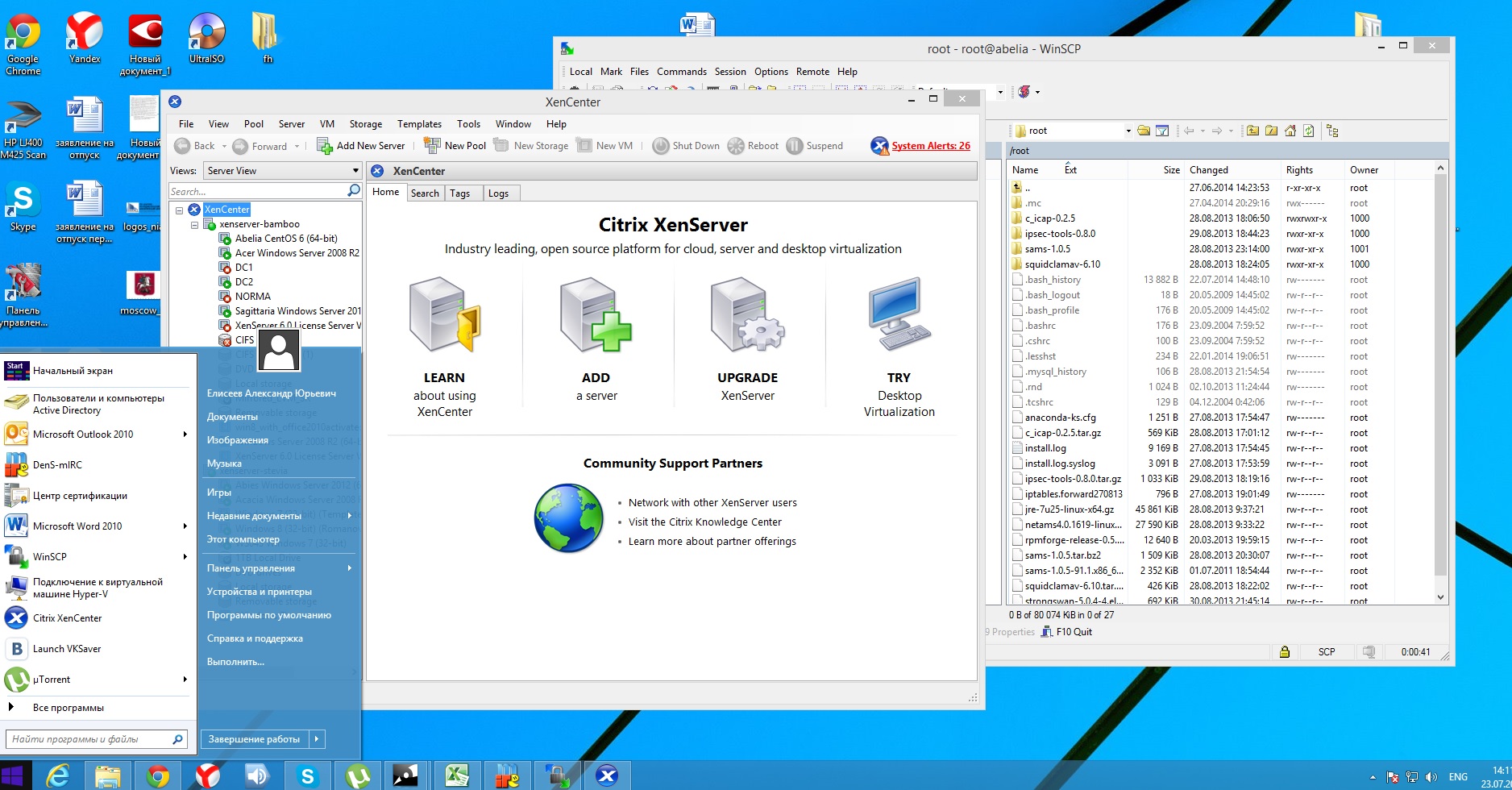This screenshot has width=1512, height=790.
Task: Click the New Storage toolbar icon
Action: point(501,146)
